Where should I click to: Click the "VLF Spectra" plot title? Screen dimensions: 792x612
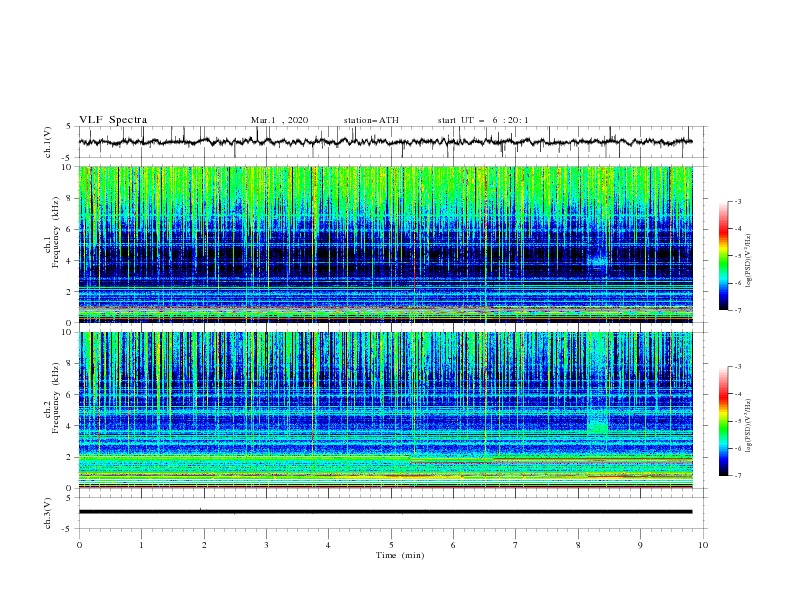tap(113, 120)
